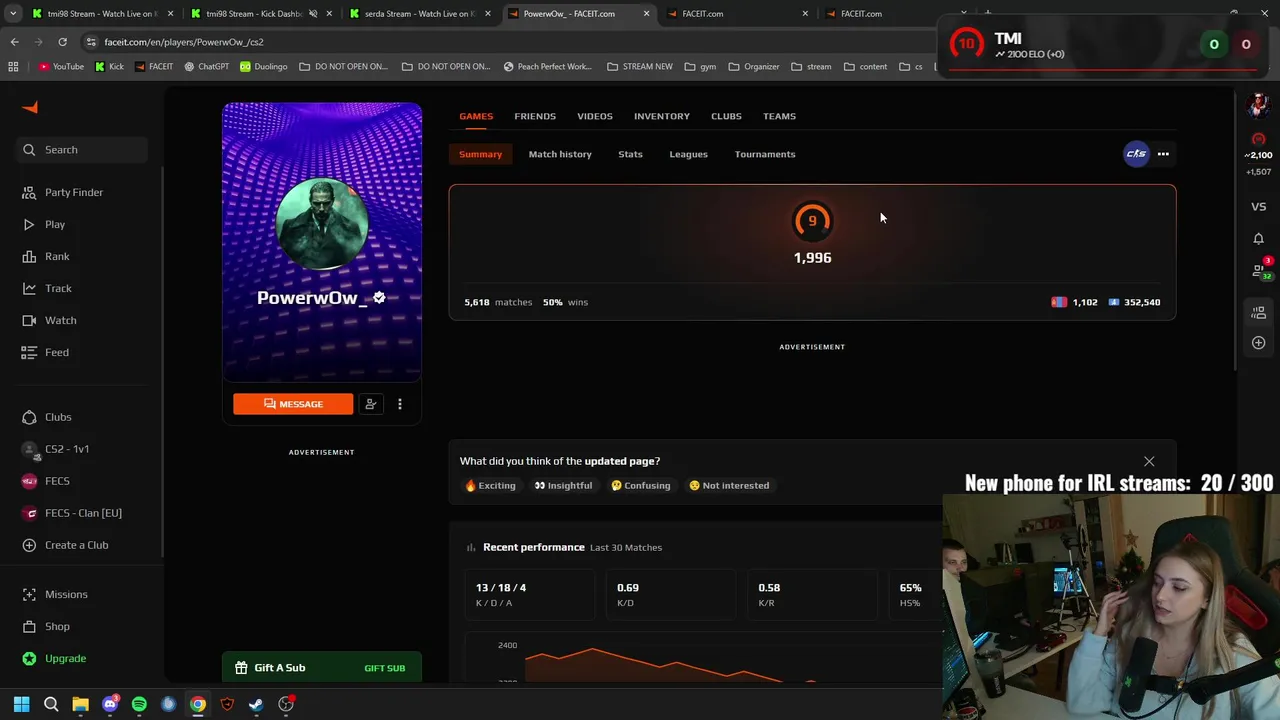Open Feed in the sidebar

[46, 352]
